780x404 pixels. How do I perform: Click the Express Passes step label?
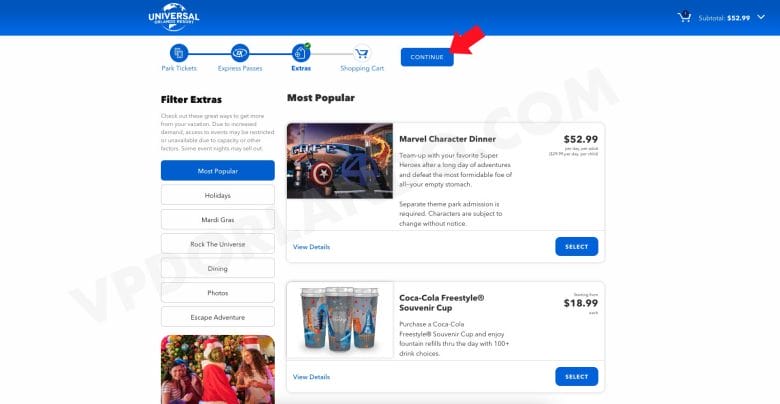(240, 69)
